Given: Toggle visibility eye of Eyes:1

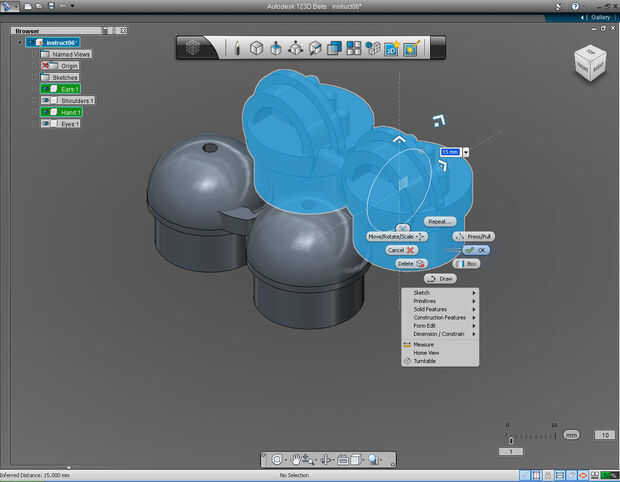Looking at the screenshot, I should (45, 124).
